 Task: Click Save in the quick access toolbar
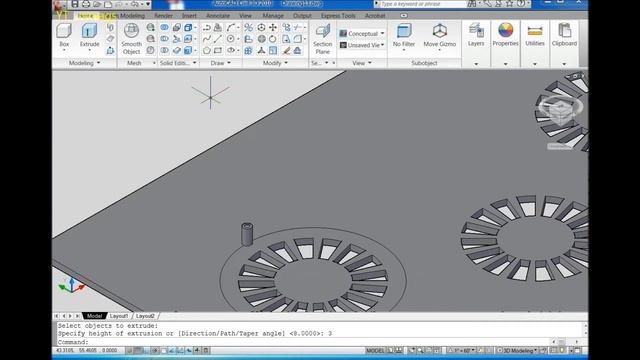point(75,4)
